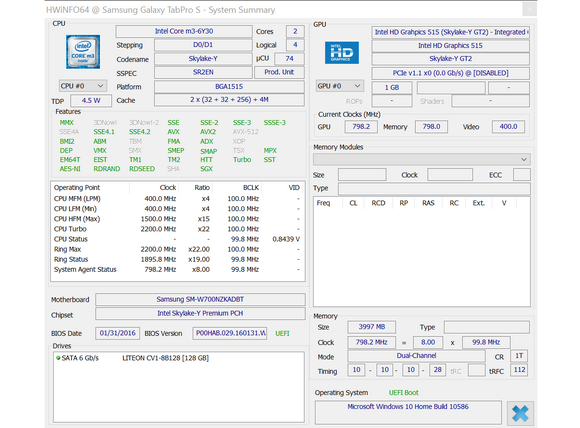Click the BIOS Version field
Viewport: 580px width, 428px height.
point(230,333)
